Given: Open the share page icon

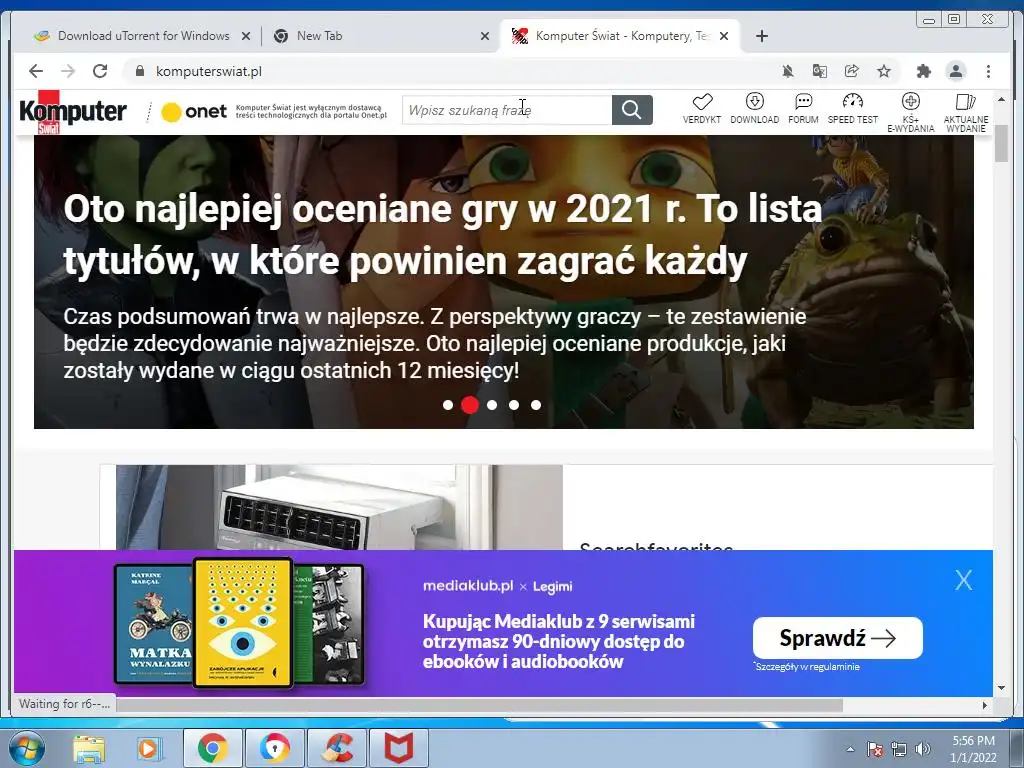Looking at the screenshot, I should tap(852, 71).
